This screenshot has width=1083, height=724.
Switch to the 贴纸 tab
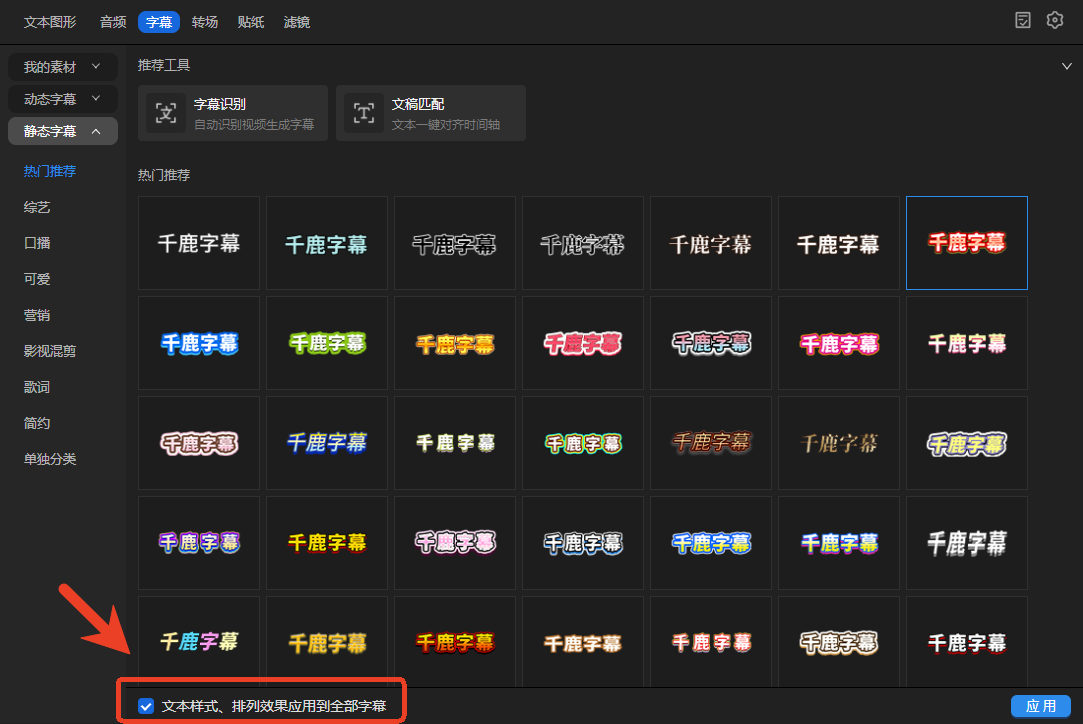(251, 22)
